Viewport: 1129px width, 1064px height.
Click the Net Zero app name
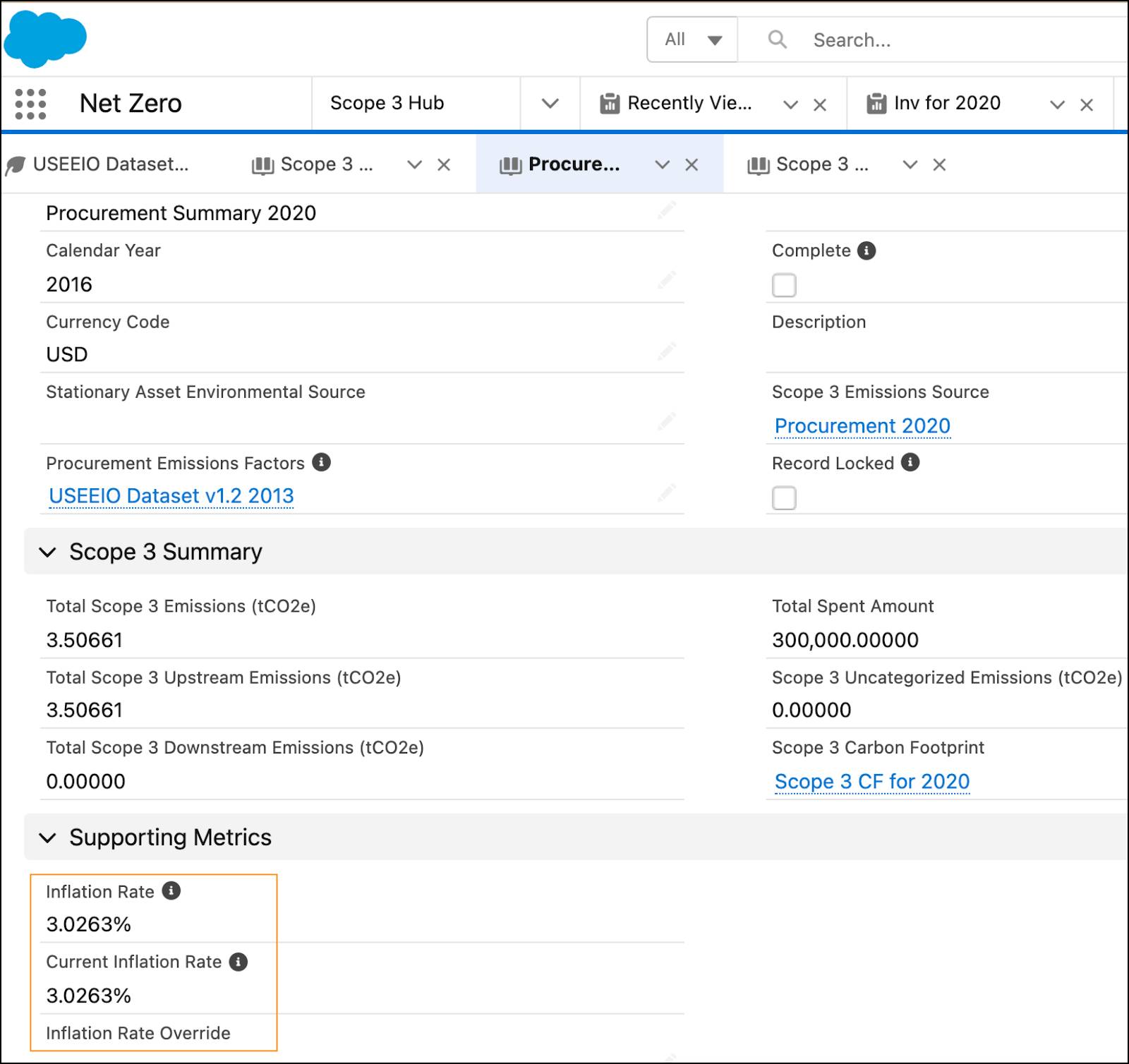pos(131,104)
